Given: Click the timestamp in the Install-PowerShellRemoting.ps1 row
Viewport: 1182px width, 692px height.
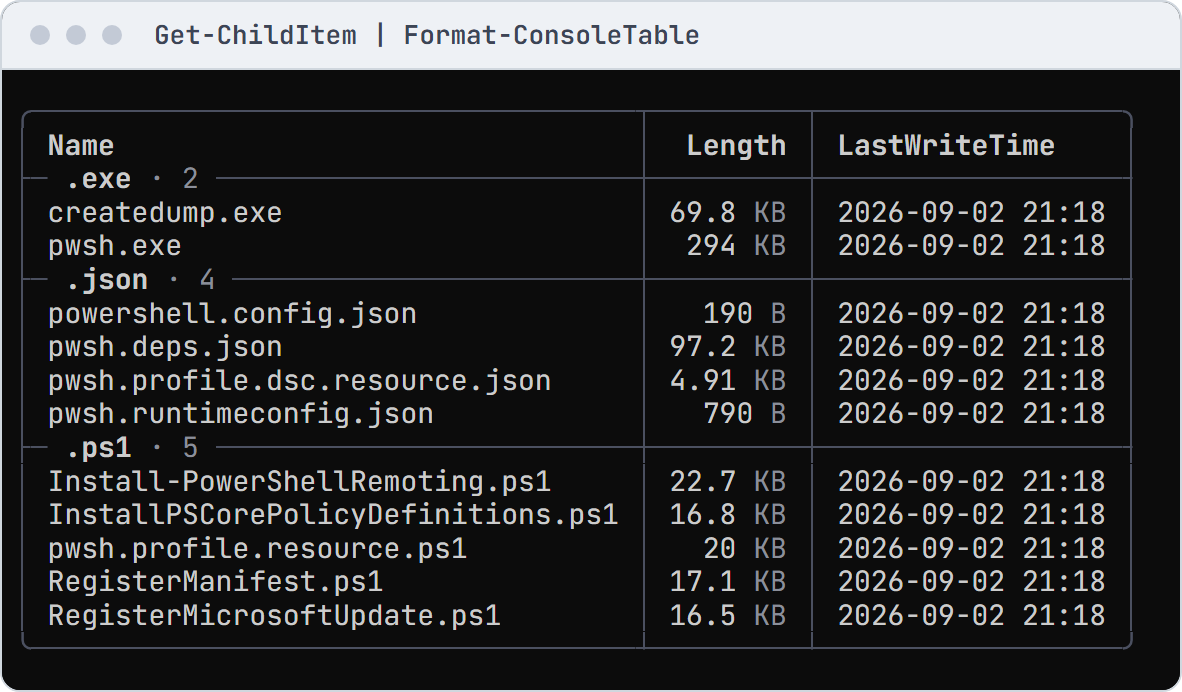Looking at the screenshot, I should click(x=972, y=481).
